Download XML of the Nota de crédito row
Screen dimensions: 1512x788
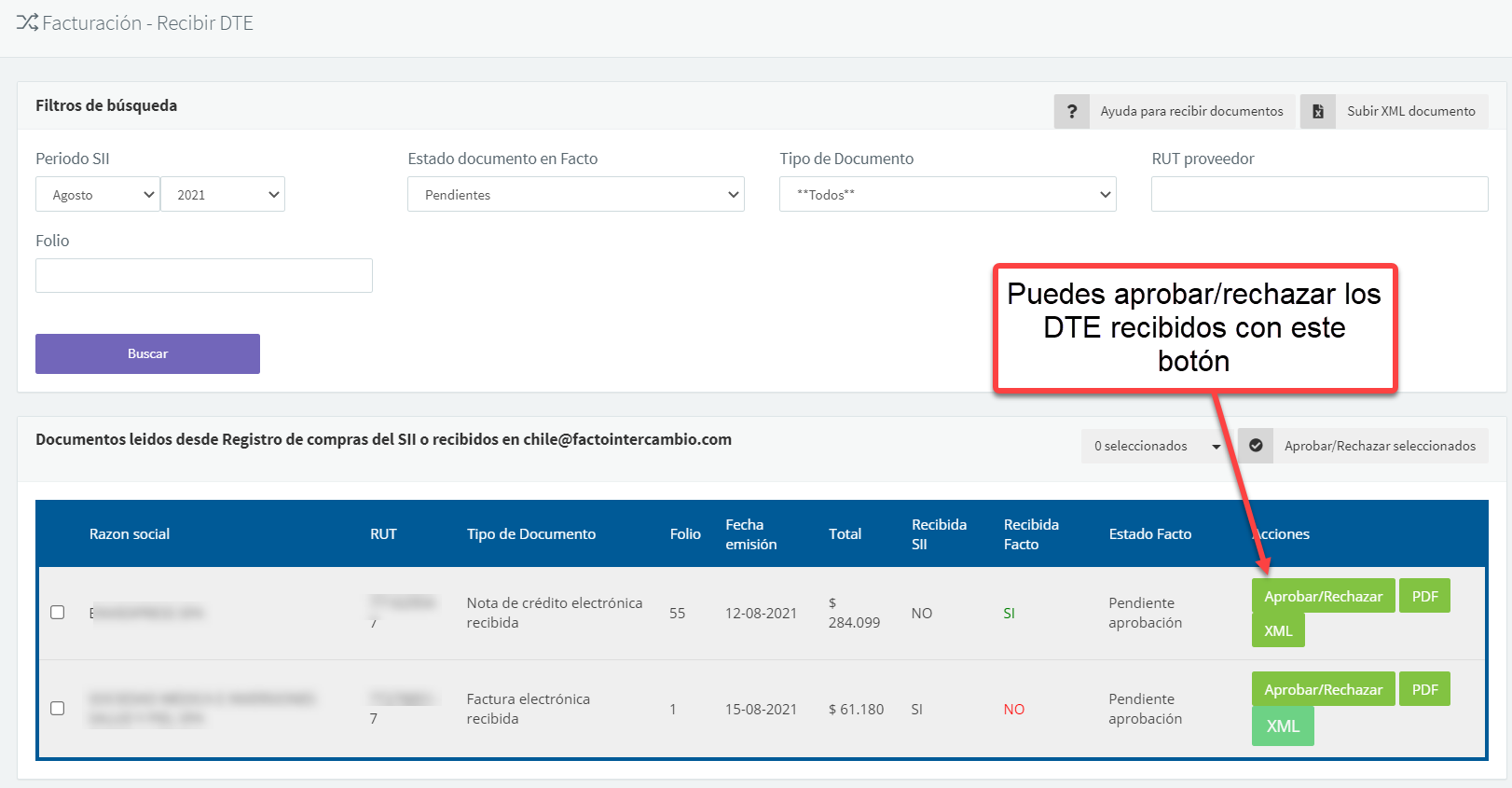click(x=1277, y=631)
